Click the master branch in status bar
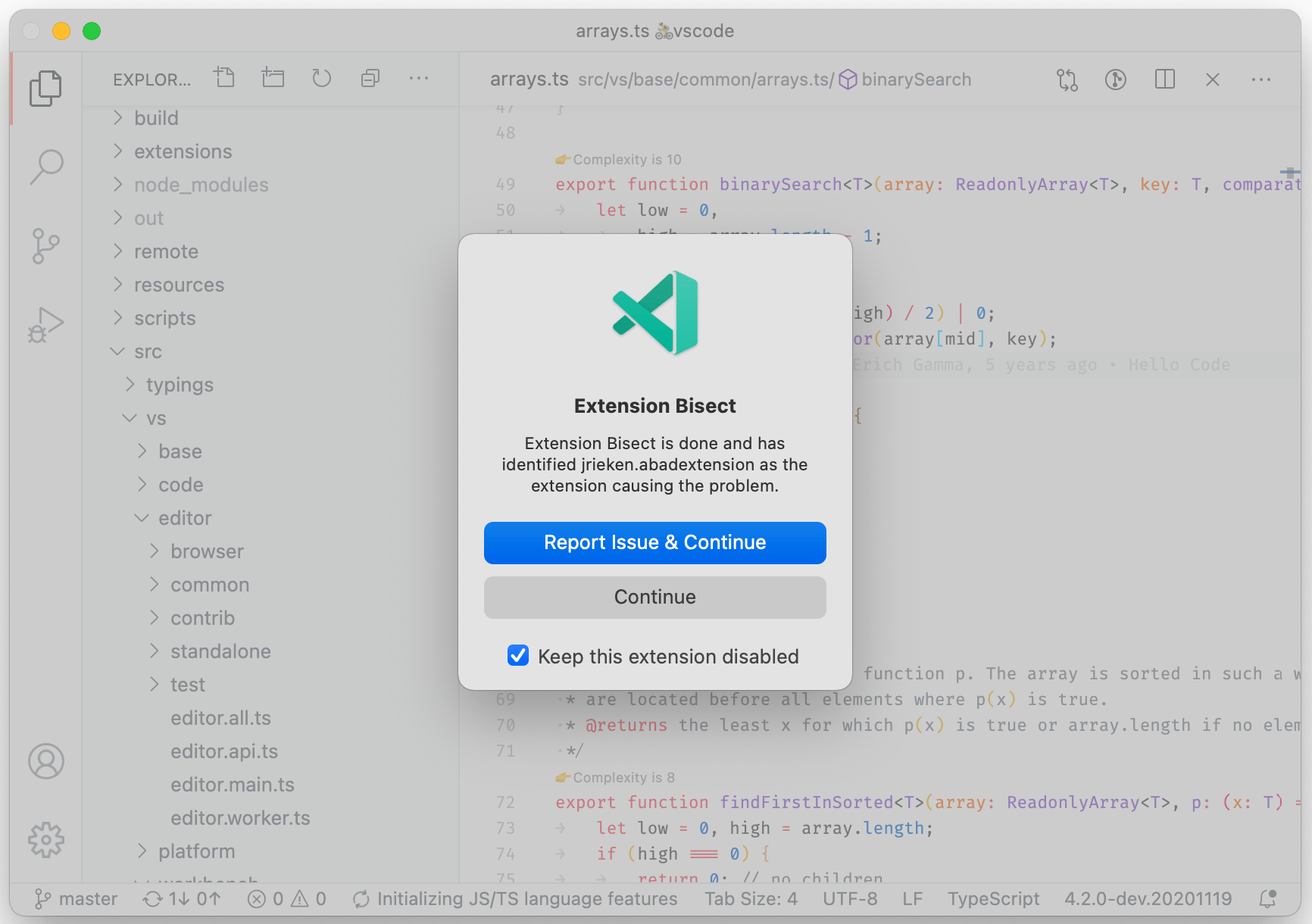Screen dimensions: 1312x924 click(x=77, y=899)
